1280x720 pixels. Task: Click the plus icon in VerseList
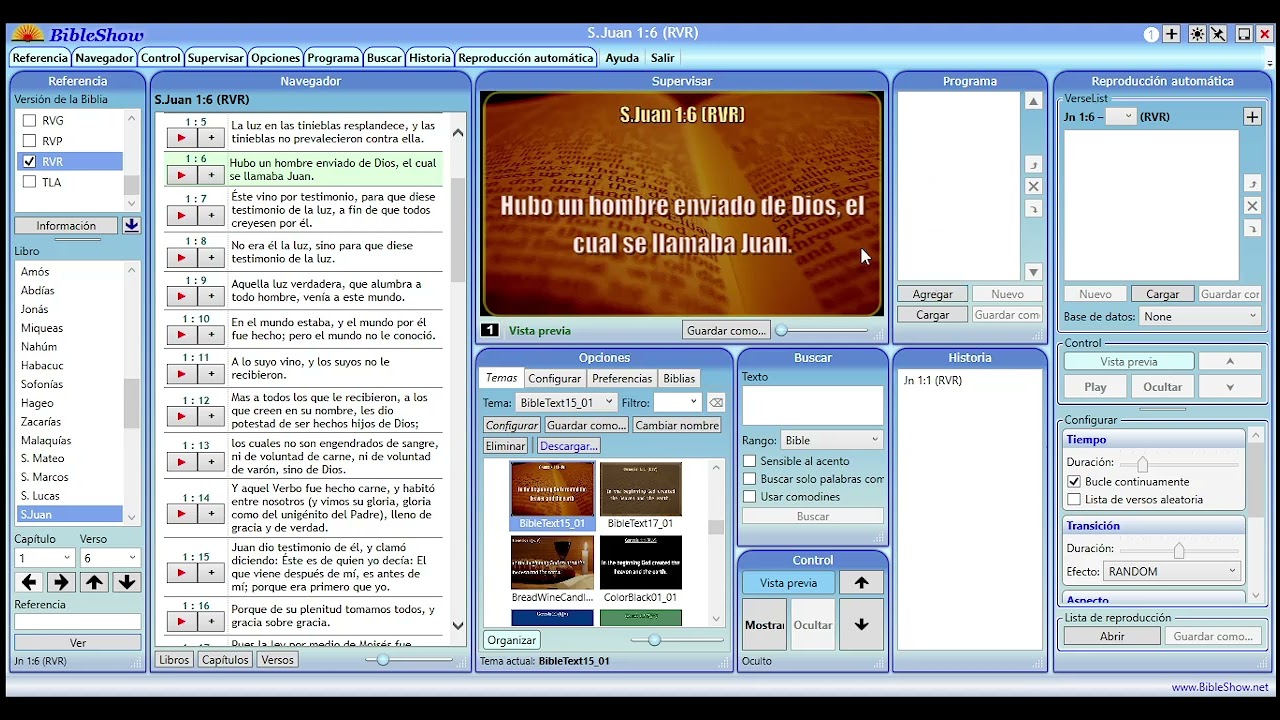(1252, 117)
